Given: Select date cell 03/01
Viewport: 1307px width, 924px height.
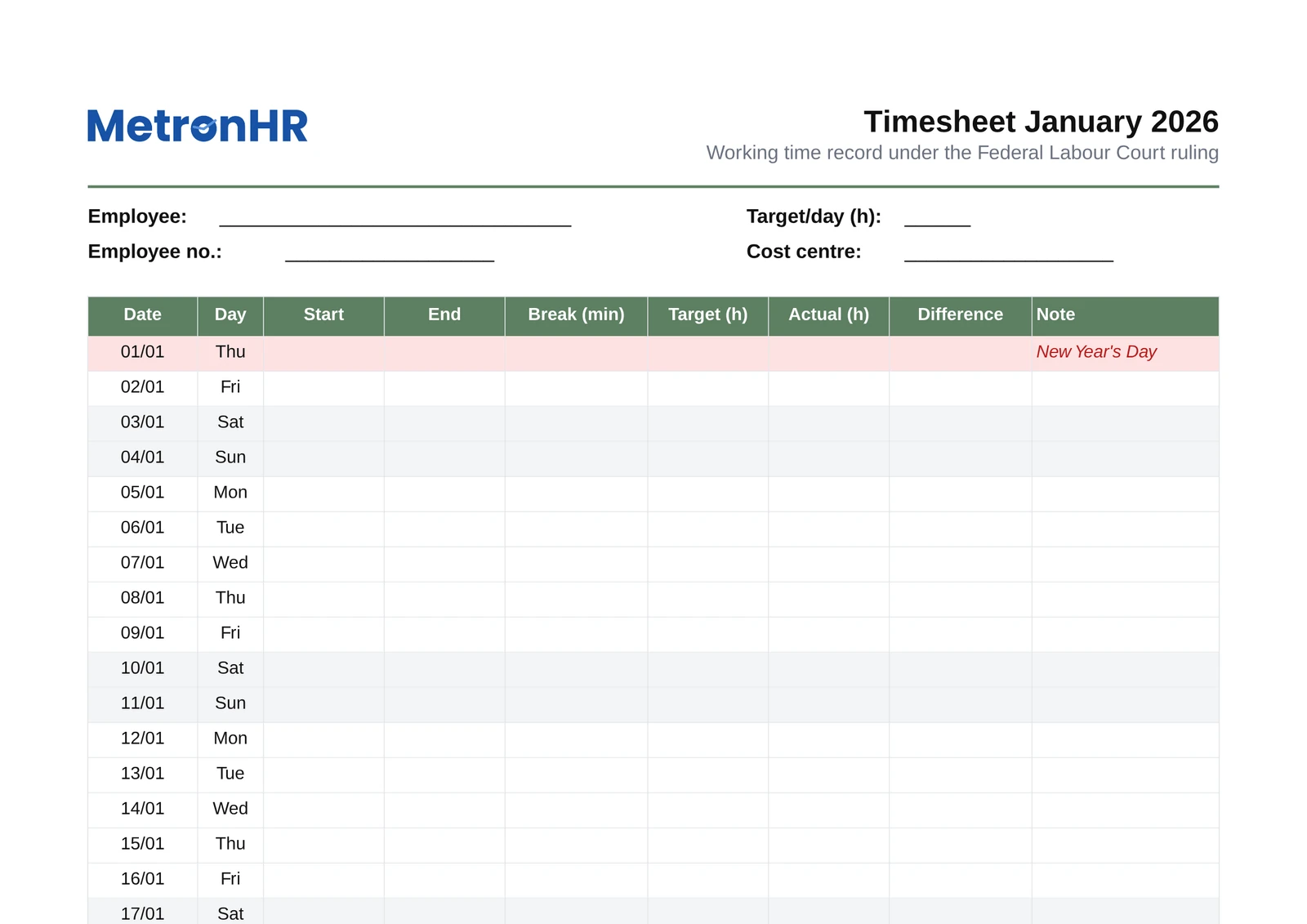Looking at the screenshot, I should [143, 423].
